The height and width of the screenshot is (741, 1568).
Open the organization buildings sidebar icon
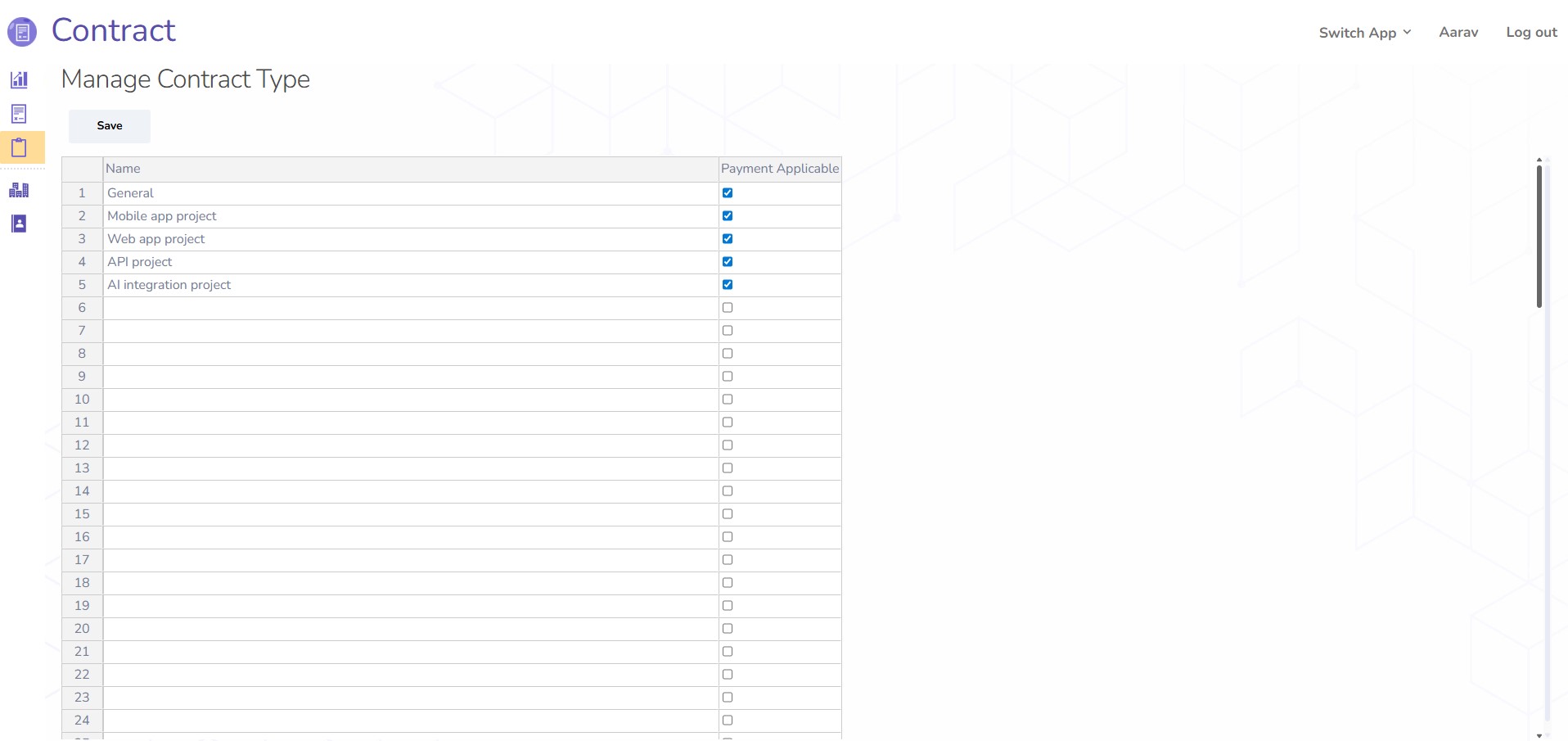pyautogui.click(x=19, y=190)
